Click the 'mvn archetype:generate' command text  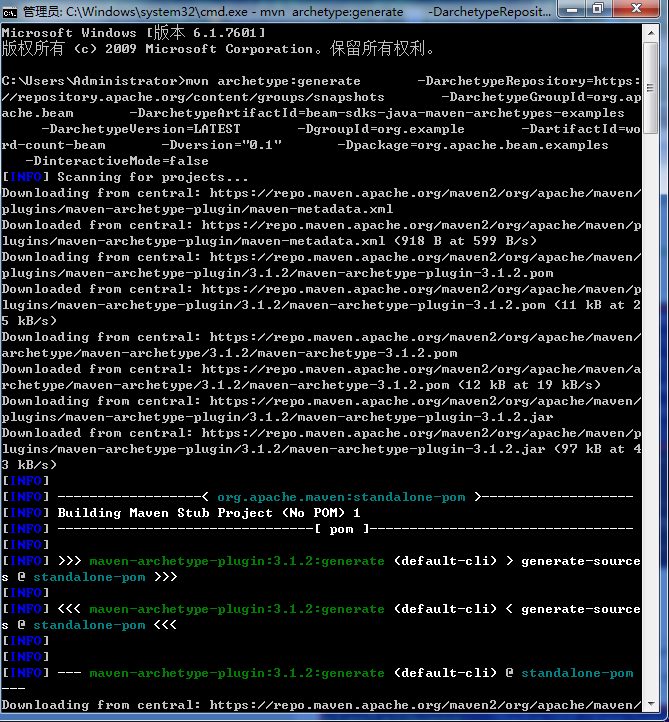pyautogui.click(x=273, y=82)
